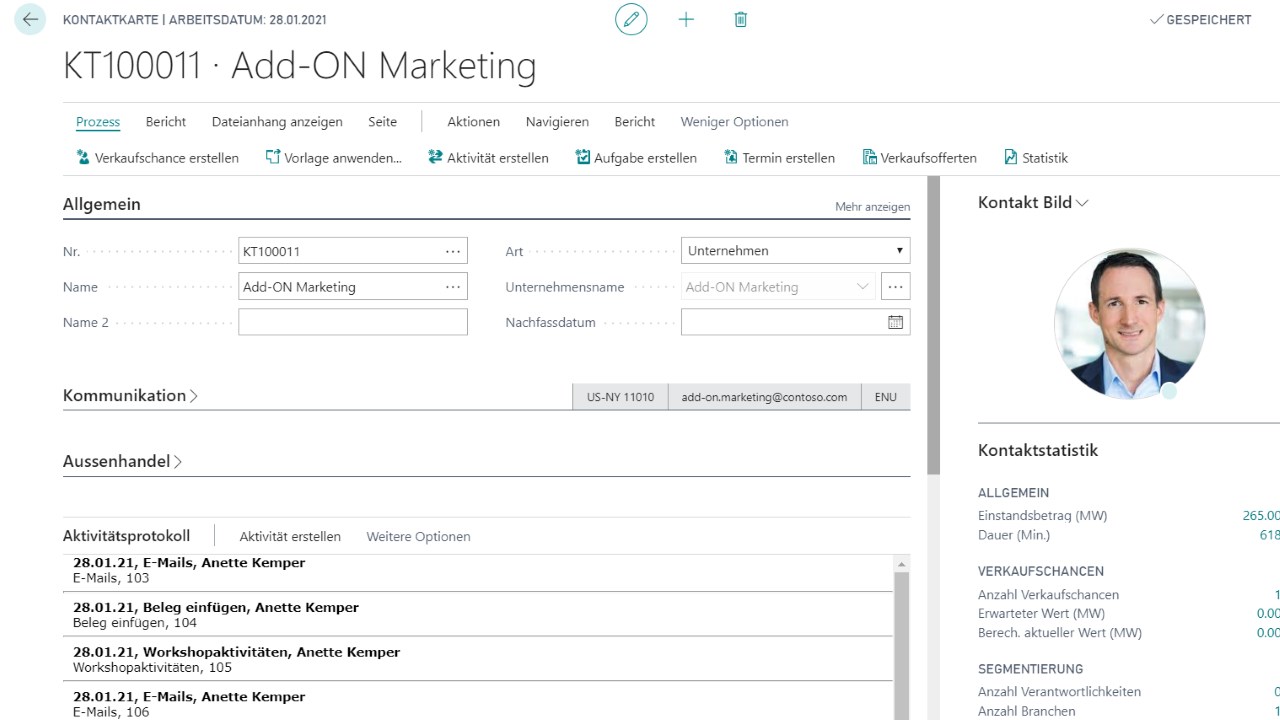
Task: Expand the Kommunikation section
Action: 130,396
